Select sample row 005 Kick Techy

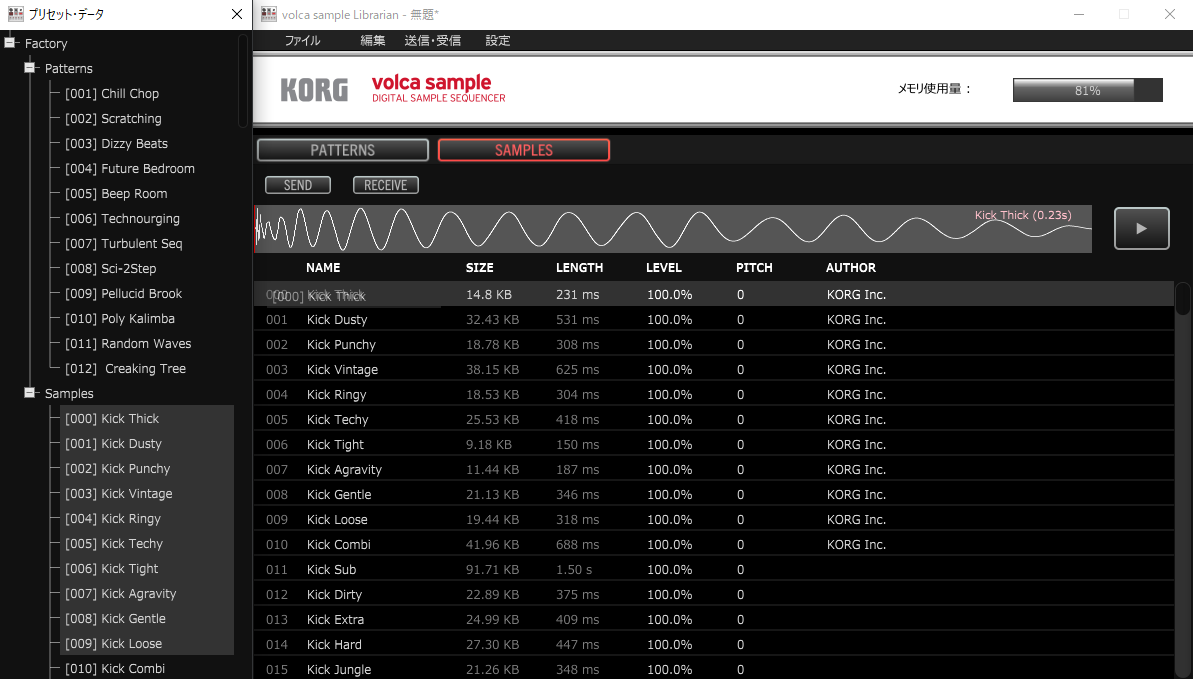pos(714,419)
